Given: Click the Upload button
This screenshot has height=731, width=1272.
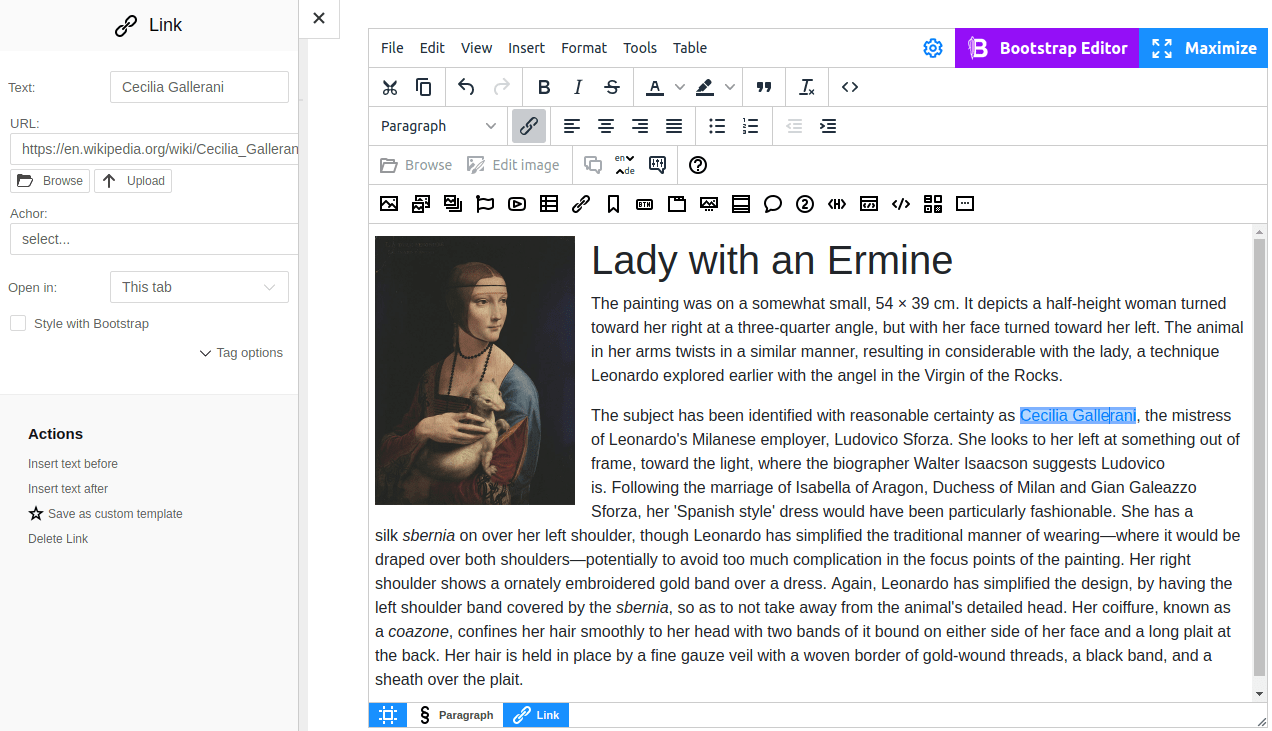Looking at the screenshot, I should pyautogui.click(x=133, y=181).
